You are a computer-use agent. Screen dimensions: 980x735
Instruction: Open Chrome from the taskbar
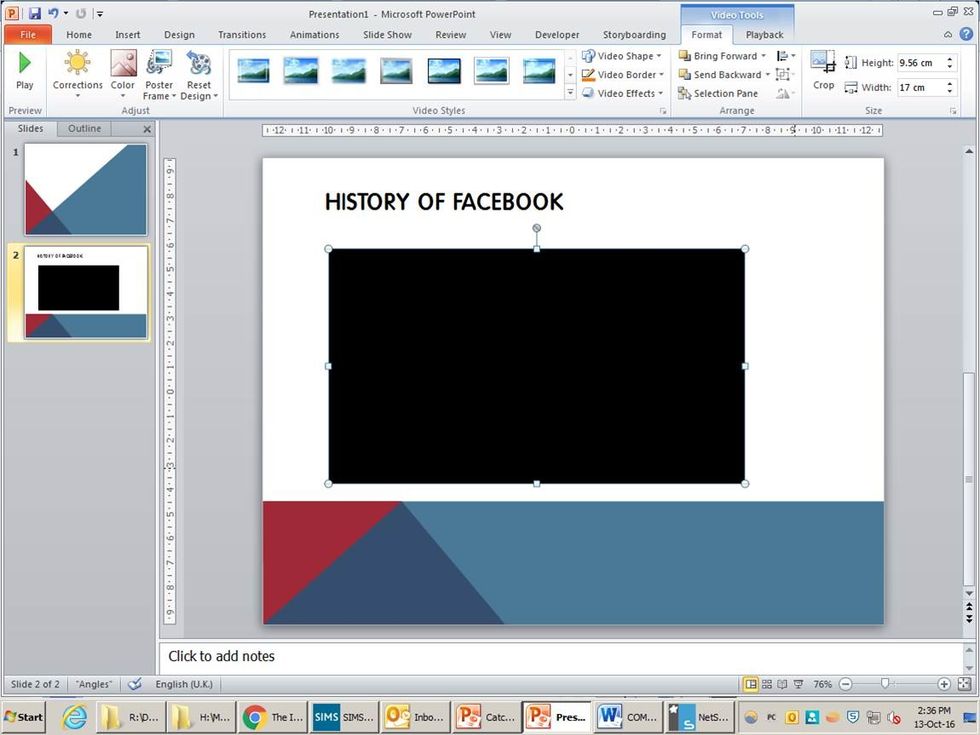pyautogui.click(x=272, y=717)
